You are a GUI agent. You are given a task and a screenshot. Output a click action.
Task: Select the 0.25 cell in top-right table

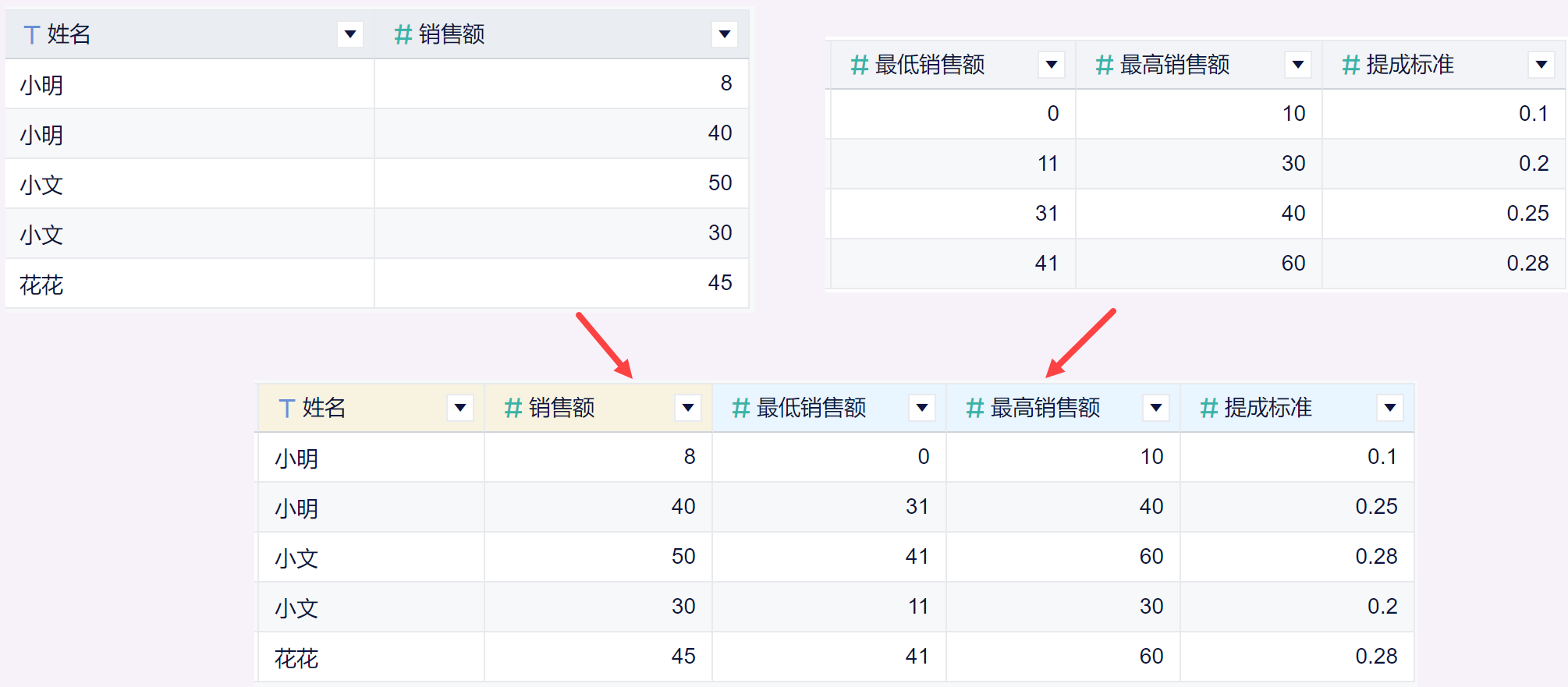tap(1527, 214)
